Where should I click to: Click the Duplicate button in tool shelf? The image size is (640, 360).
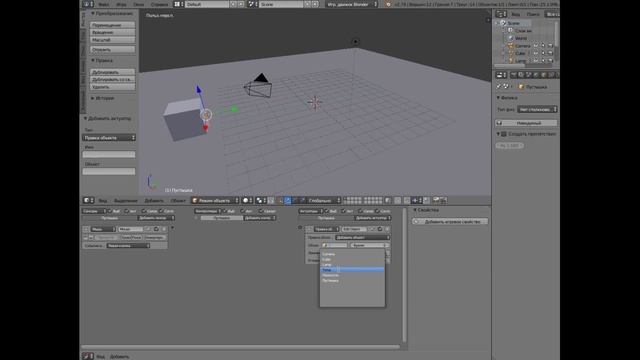tap(113, 72)
